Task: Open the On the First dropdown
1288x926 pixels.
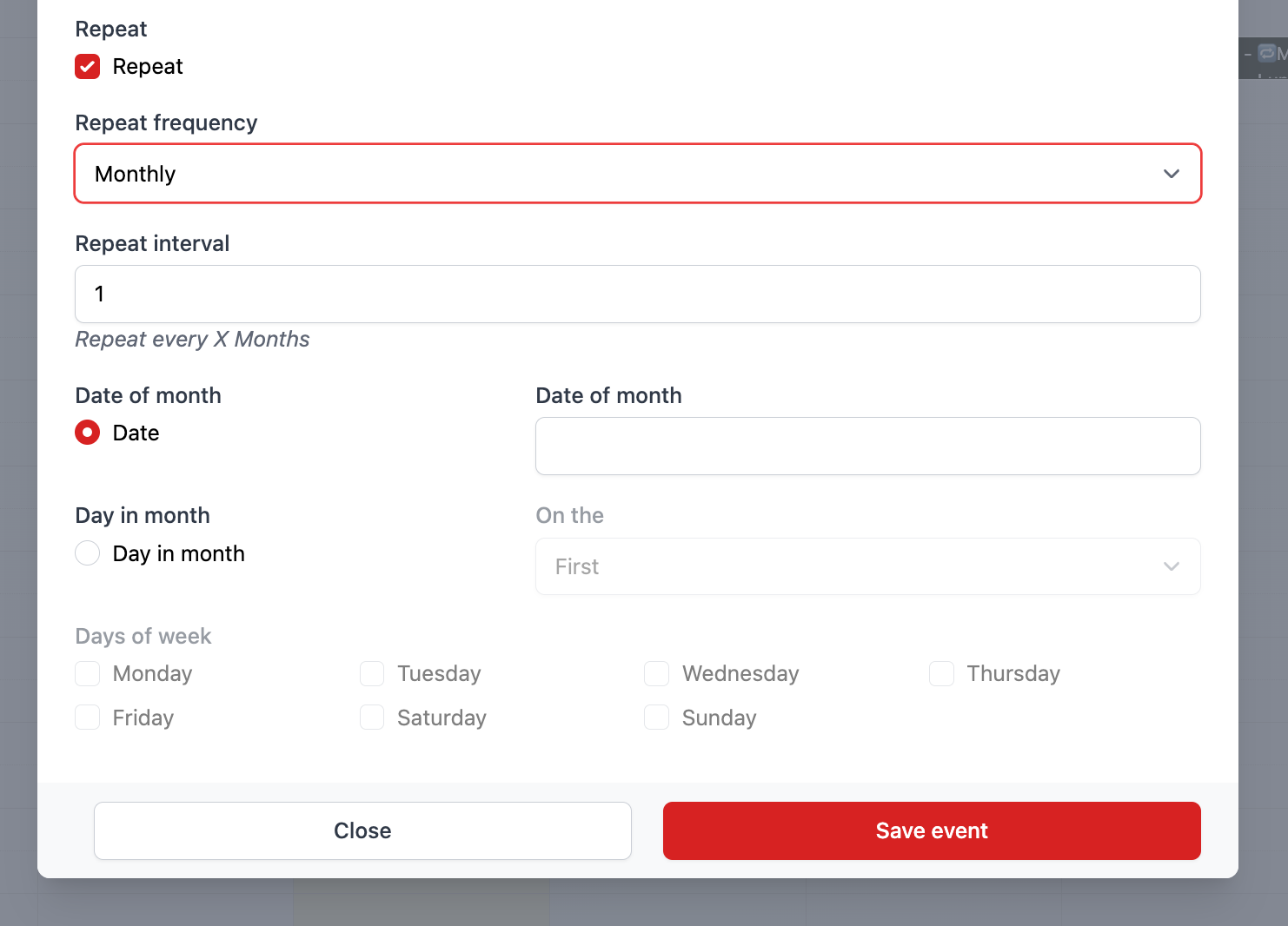Action: [x=867, y=566]
